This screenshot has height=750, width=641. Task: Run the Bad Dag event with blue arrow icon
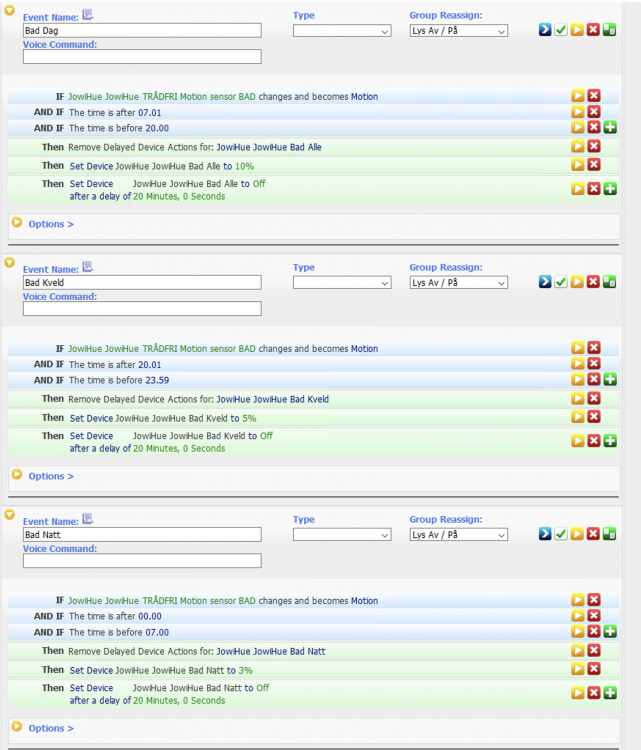[x=545, y=30]
